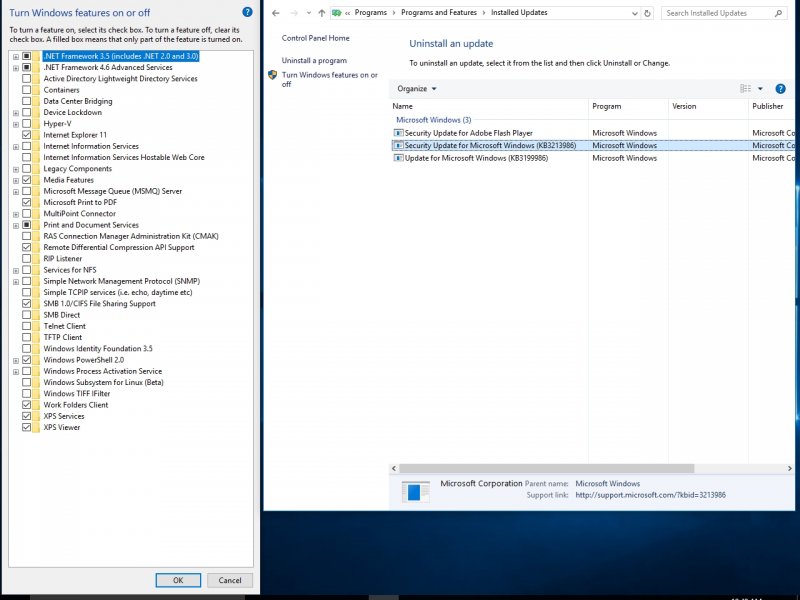The height and width of the screenshot is (600, 800).
Task: Refresh the Installed Updates address bar
Action: tap(647, 13)
